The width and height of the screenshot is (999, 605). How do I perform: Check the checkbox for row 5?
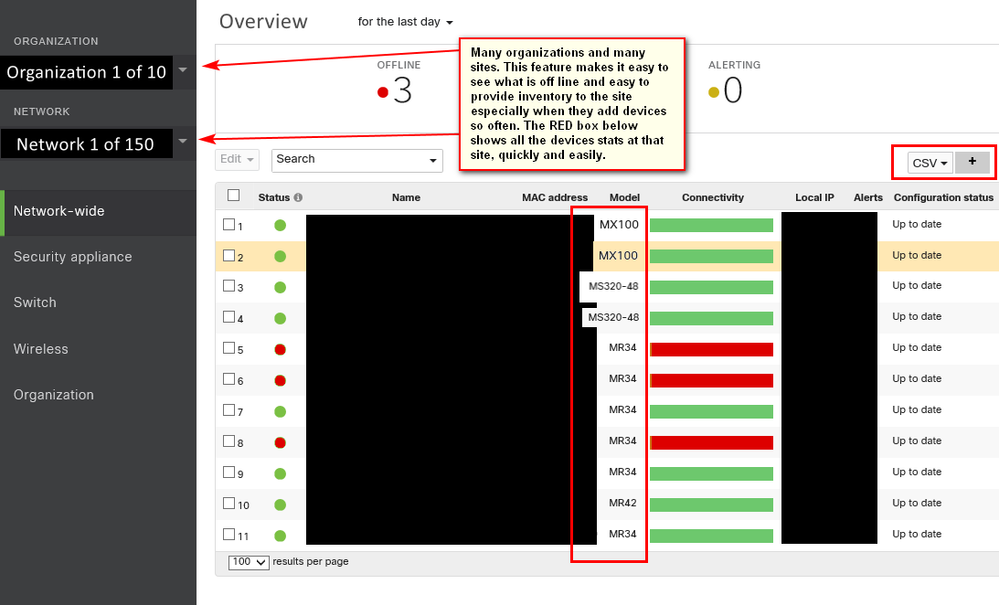[x=229, y=348]
